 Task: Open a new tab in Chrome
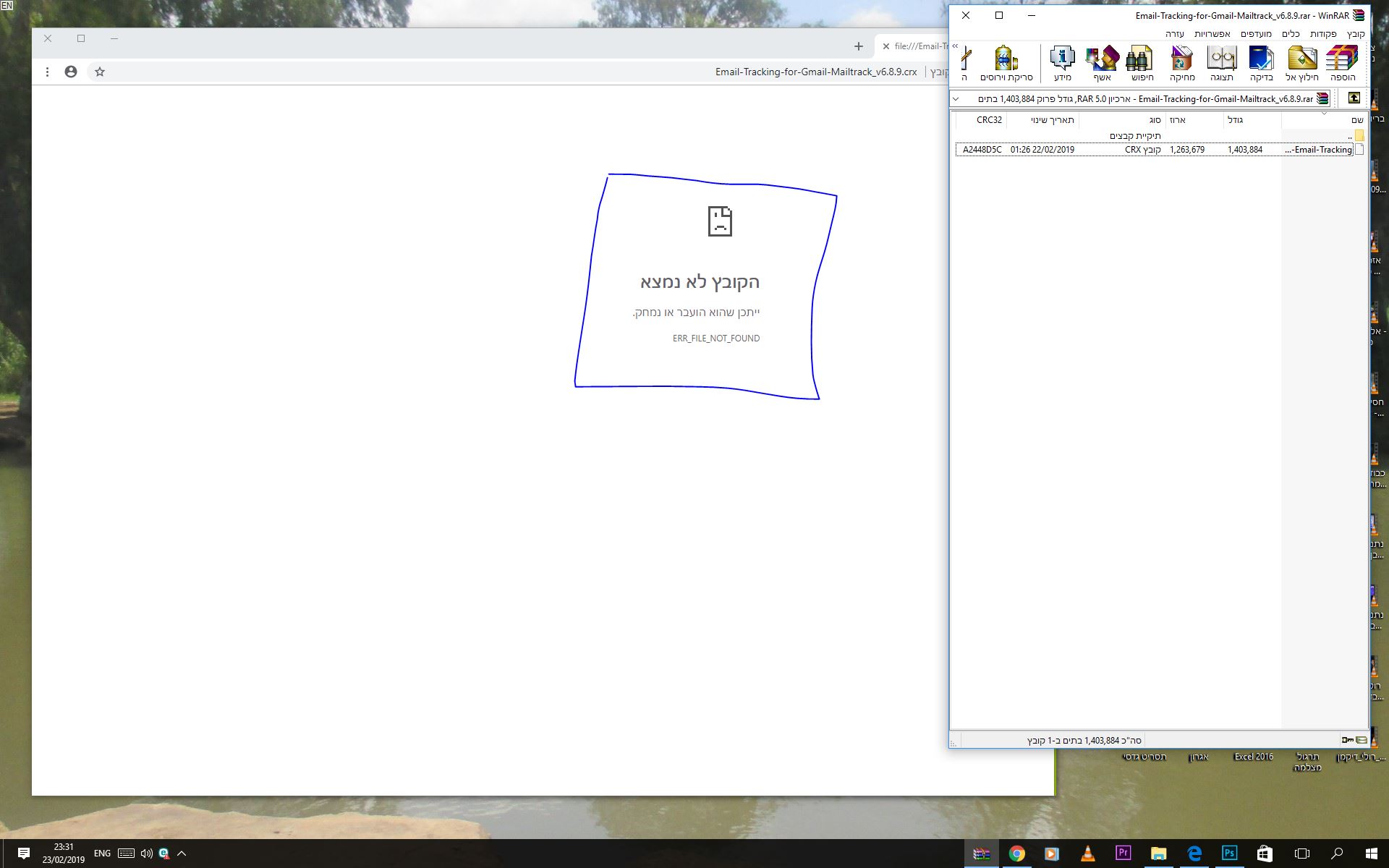[x=859, y=46]
